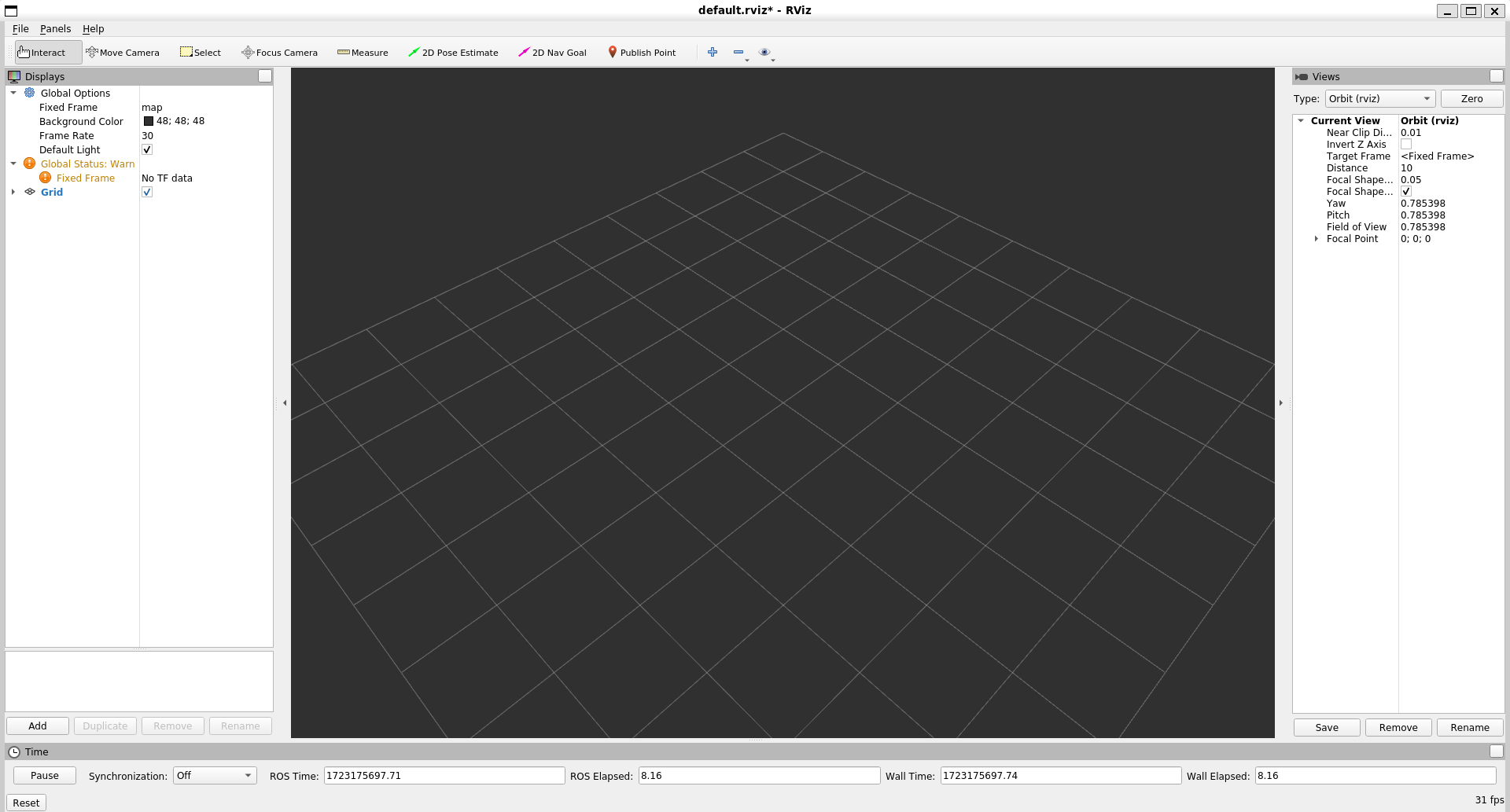Expand the Focal Point property
The width and height of the screenshot is (1510, 812).
(1317, 239)
